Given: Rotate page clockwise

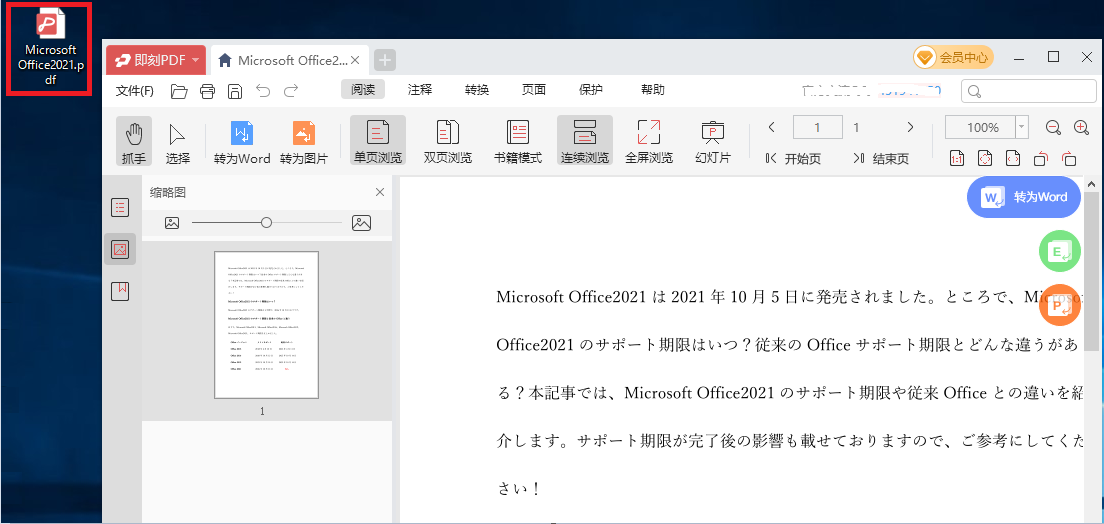Looking at the screenshot, I should tap(1069, 158).
